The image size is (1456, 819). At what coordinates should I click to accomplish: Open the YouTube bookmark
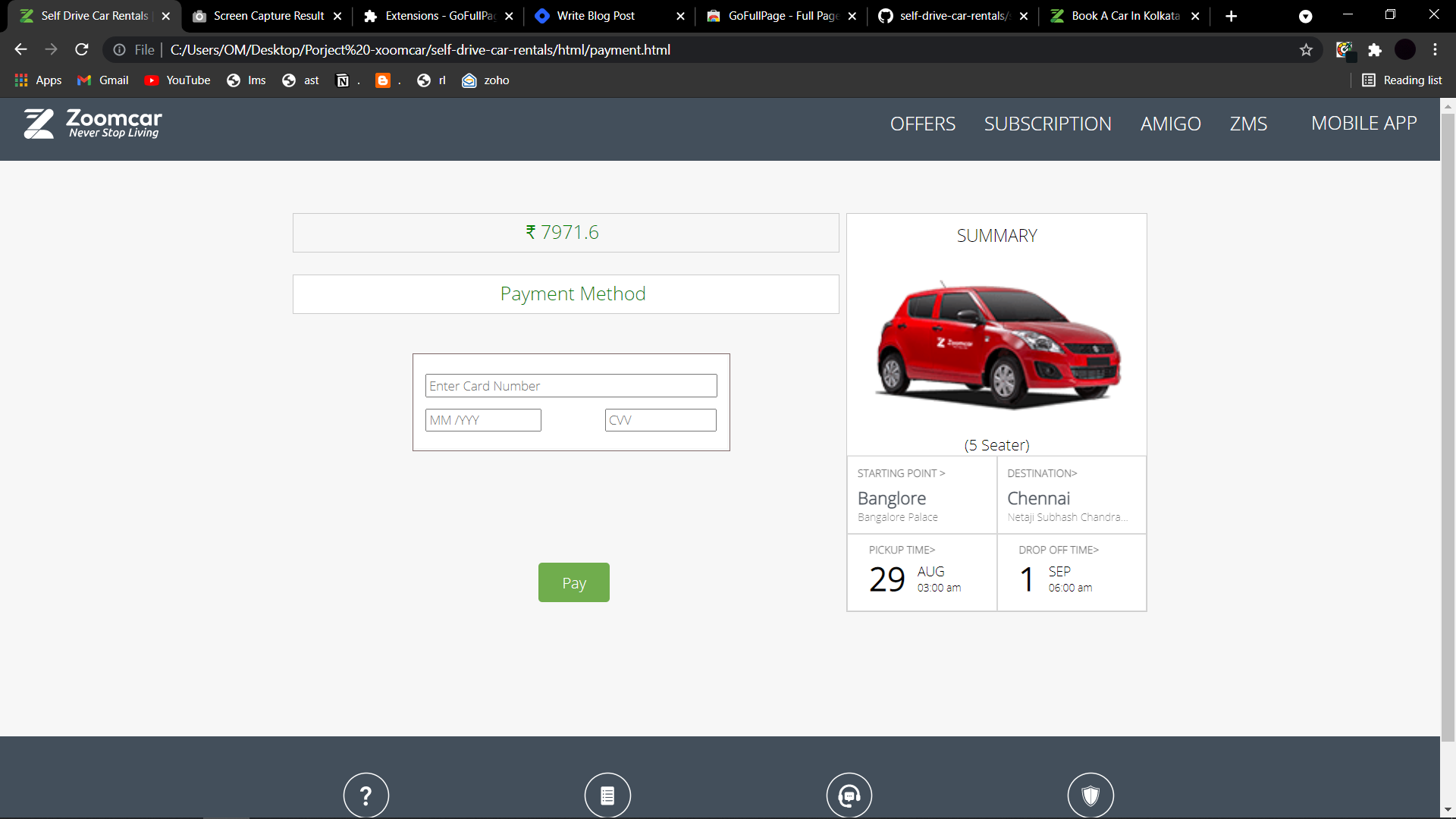pos(178,80)
